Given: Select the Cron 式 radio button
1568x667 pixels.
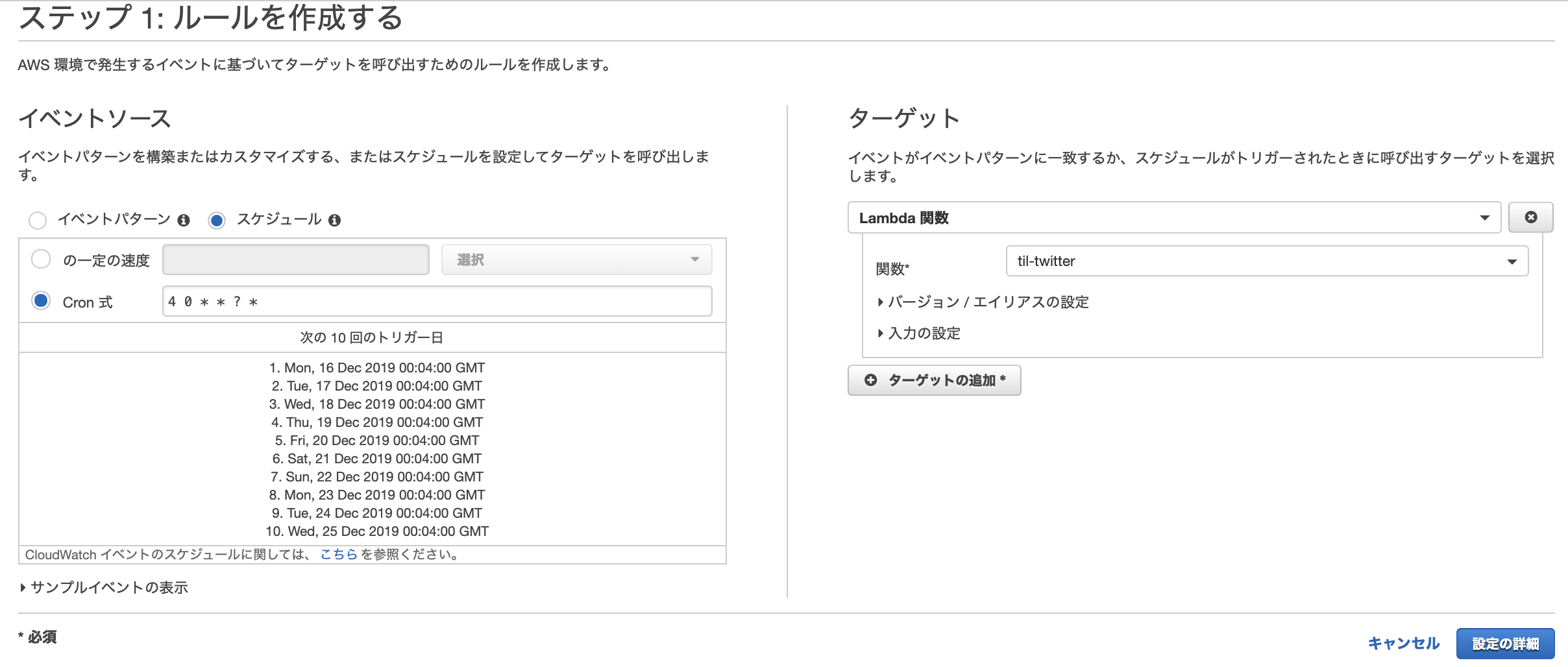Looking at the screenshot, I should coord(41,301).
